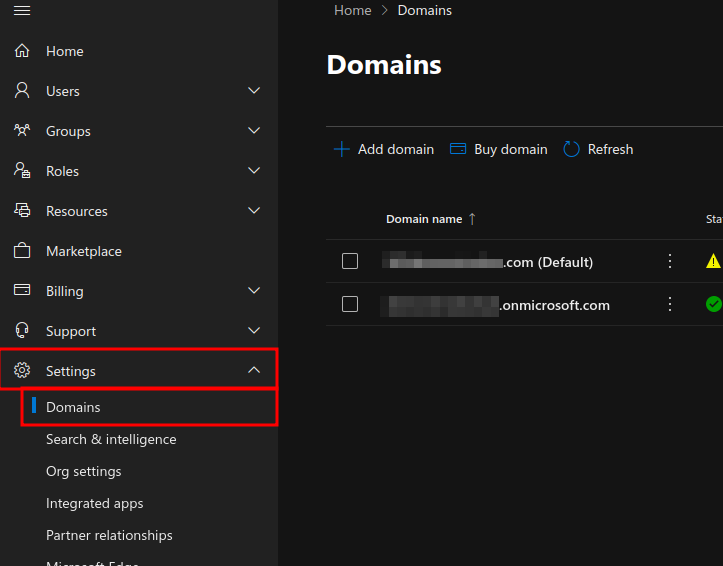The image size is (723, 566).
Task: Click the Roles label in sidebar
Action: (62, 171)
